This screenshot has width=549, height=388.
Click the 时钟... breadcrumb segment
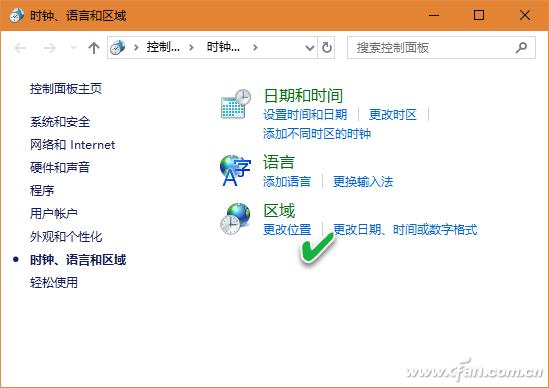223,47
